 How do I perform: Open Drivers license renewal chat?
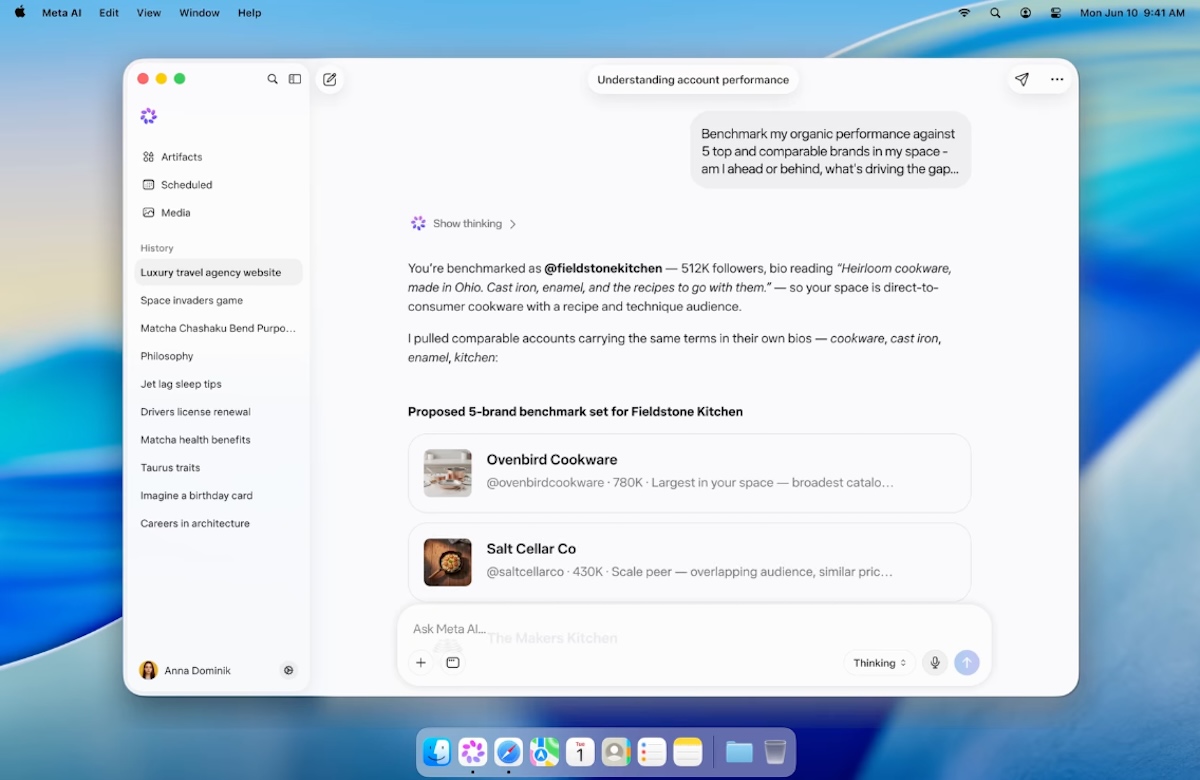click(218, 412)
